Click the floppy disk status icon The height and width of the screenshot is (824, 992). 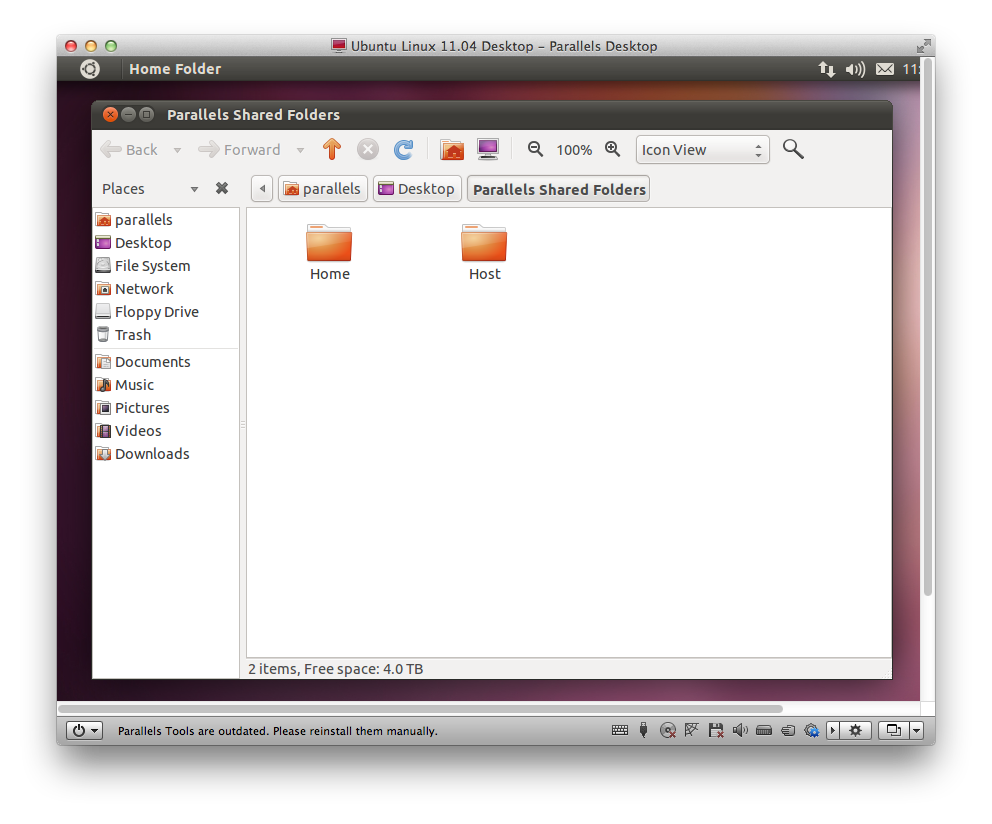(x=716, y=730)
